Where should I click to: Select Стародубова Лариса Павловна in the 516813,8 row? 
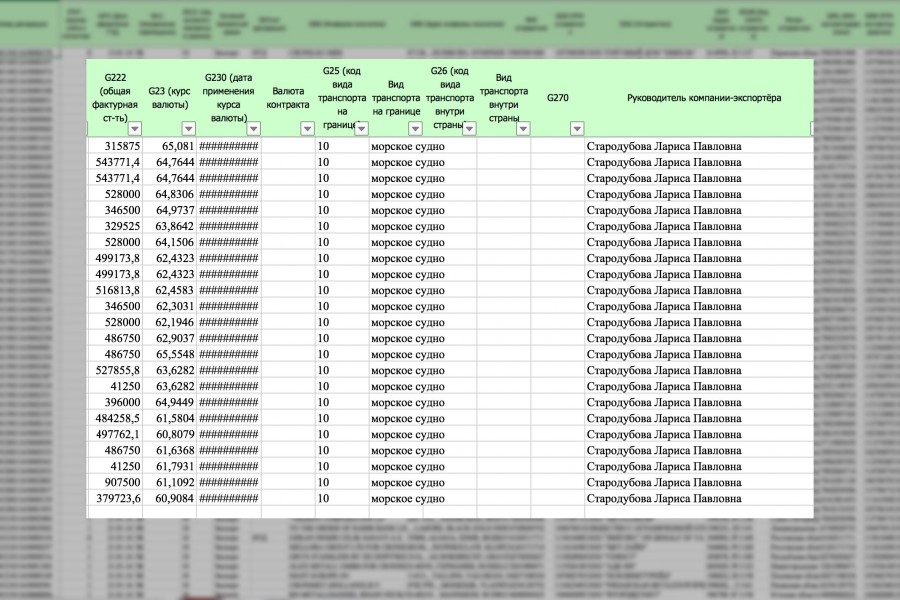[664, 291]
